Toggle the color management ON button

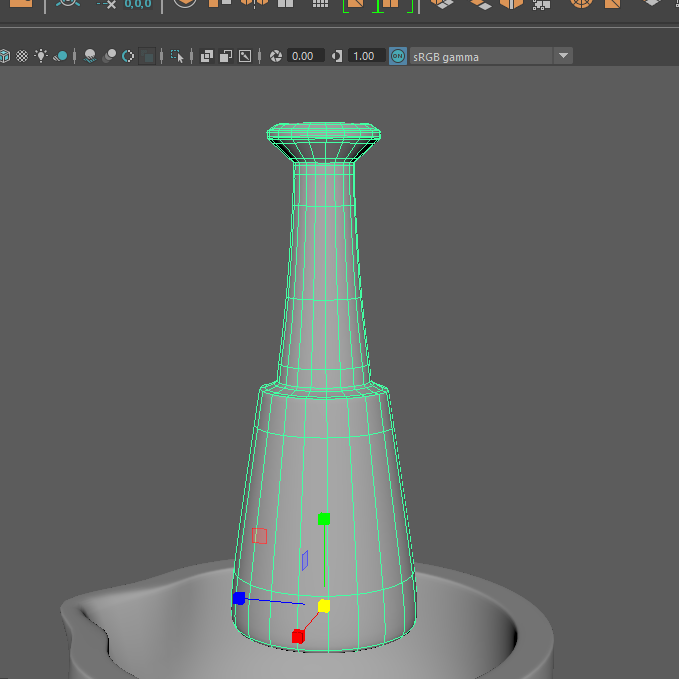(x=398, y=56)
